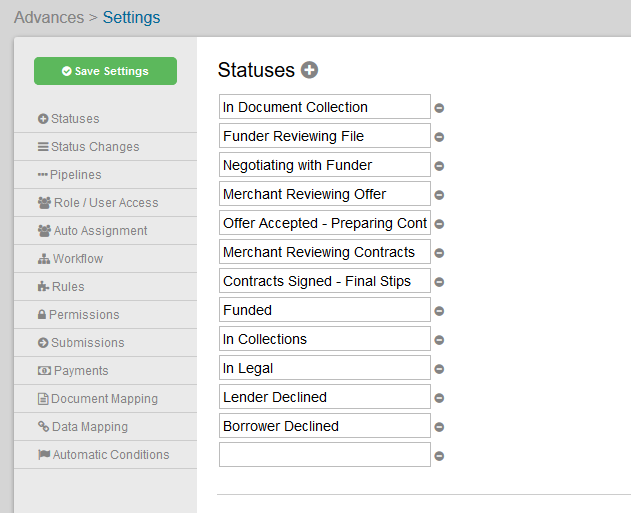The height and width of the screenshot is (513, 631).
Task: Remove the Borrower Declined status
Action: pyautogui.click(x=439, y=426)
